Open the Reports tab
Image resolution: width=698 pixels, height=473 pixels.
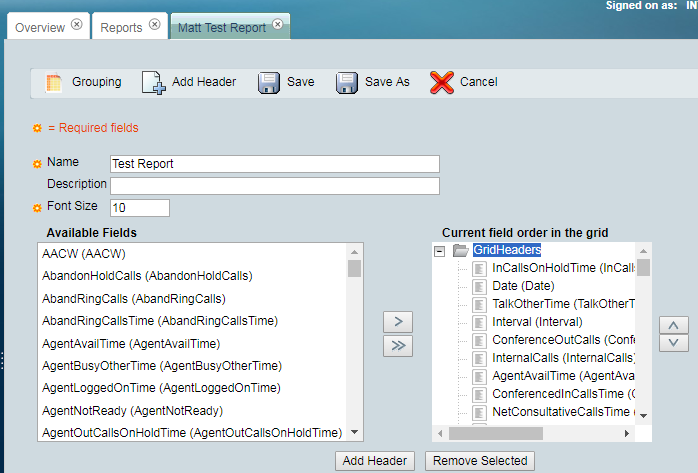(121, 27)
